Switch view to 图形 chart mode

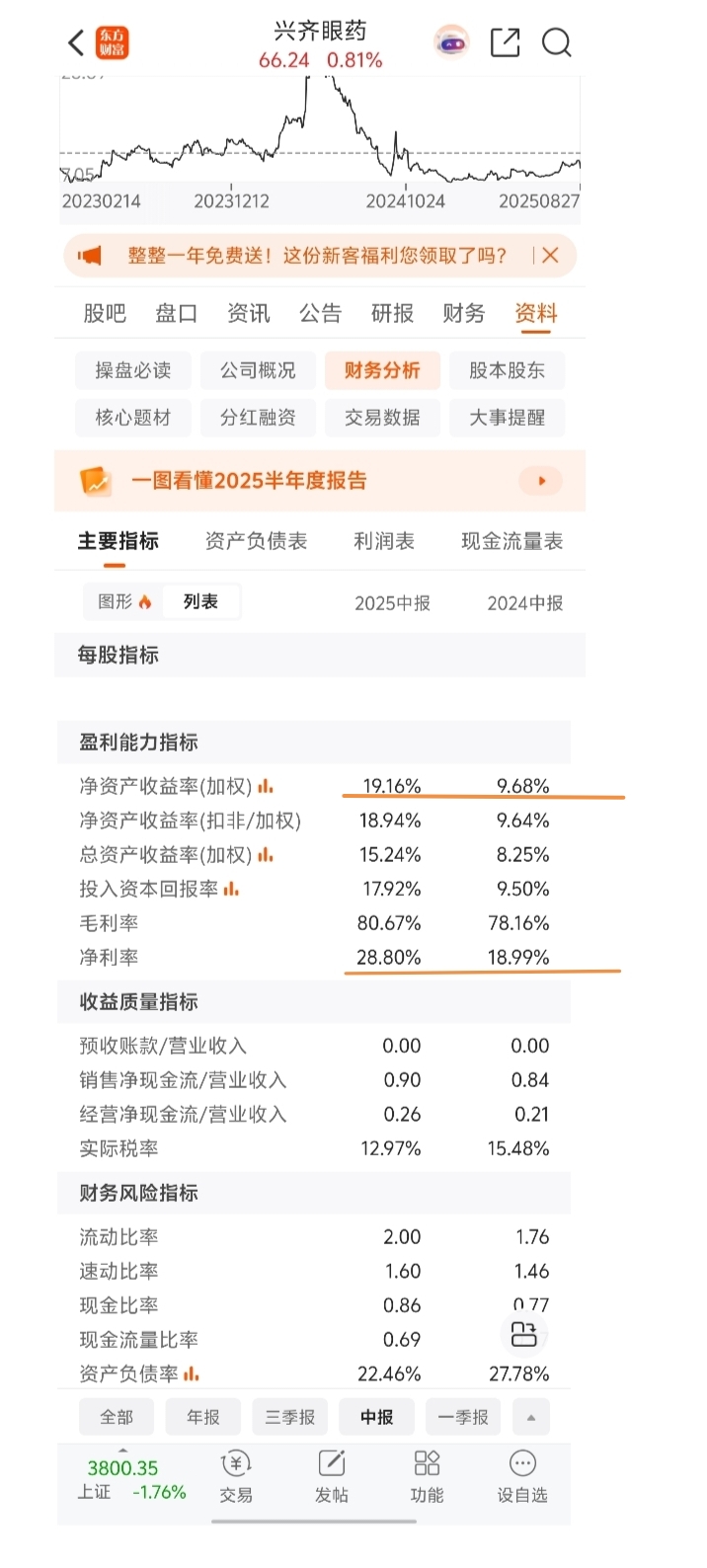click(124, 601)
